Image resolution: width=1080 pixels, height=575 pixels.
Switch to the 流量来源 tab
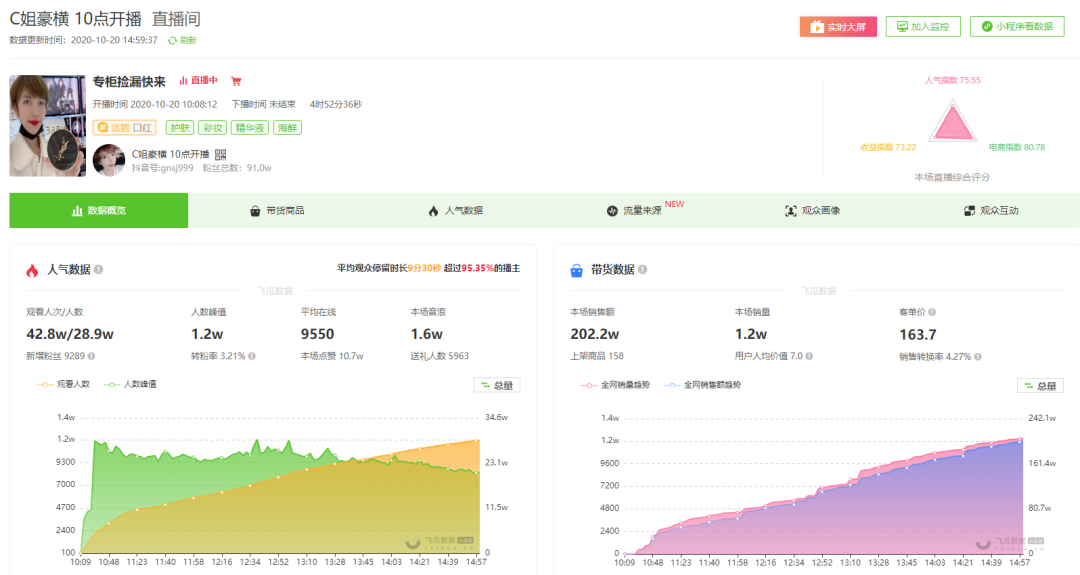[634, 211]
